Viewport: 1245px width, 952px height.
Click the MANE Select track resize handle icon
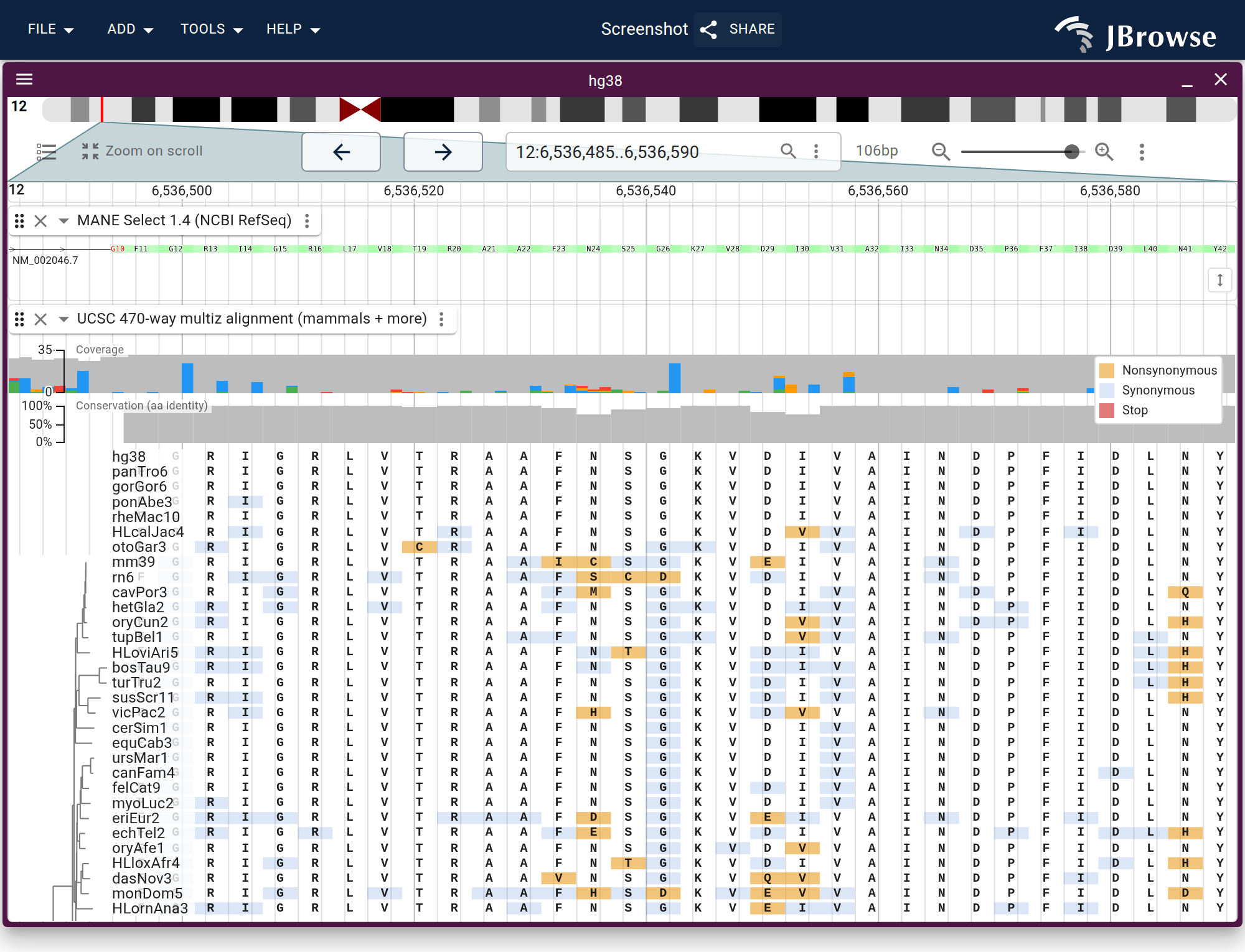click(1220, 280)
